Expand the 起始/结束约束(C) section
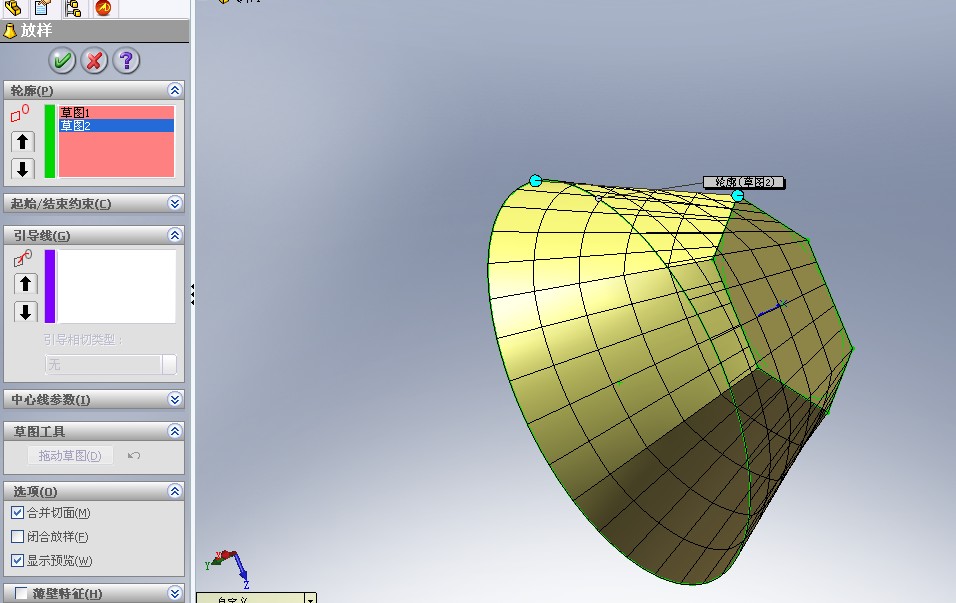 click(174, 203)
